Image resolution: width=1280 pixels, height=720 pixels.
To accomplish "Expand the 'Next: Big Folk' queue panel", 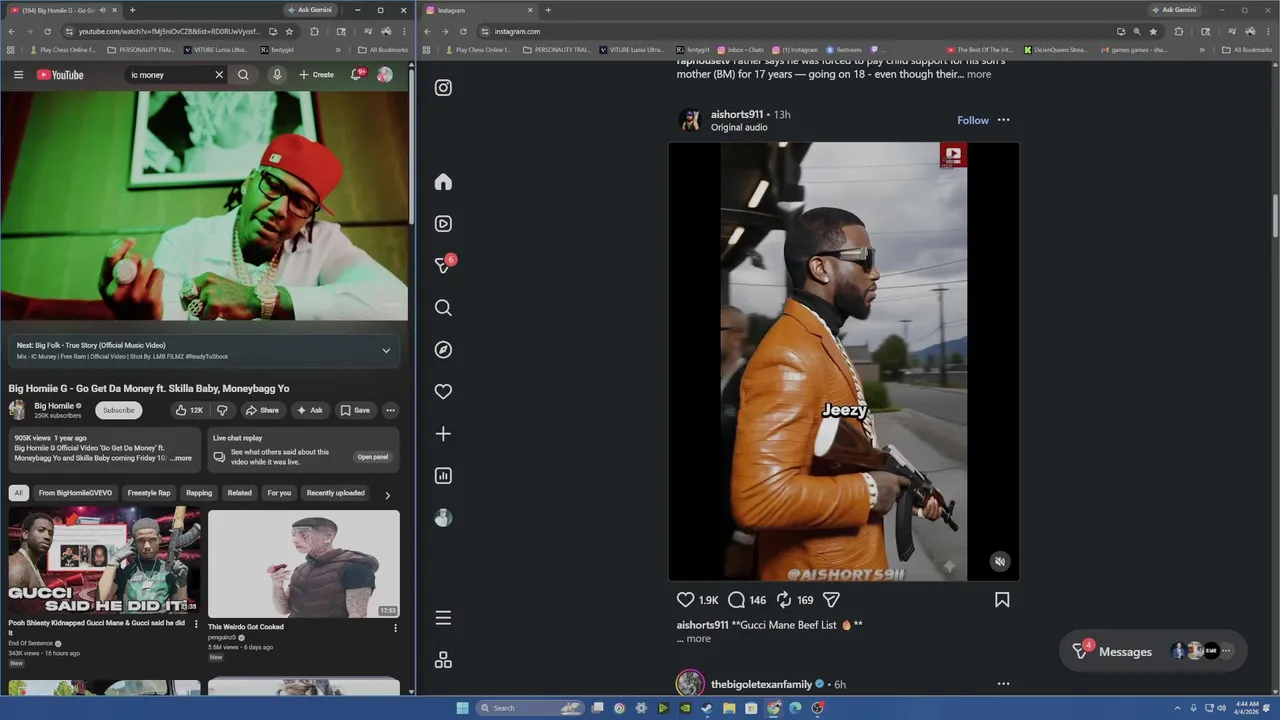I will [386, 351].
